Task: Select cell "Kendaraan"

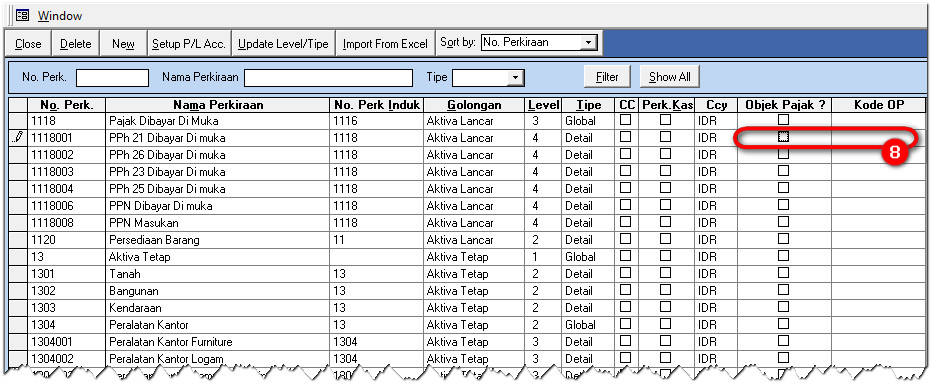Action: coord(218,308)
